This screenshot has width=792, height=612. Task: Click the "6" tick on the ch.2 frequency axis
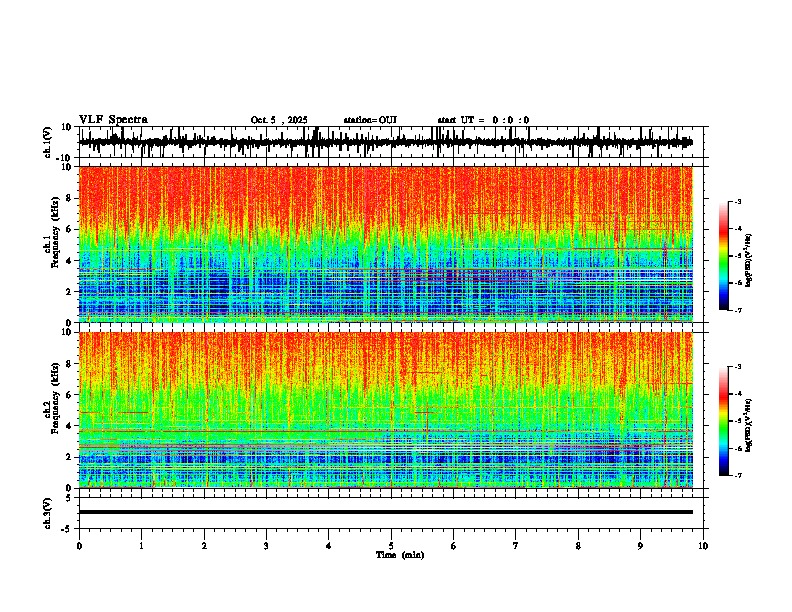point(70,394)
